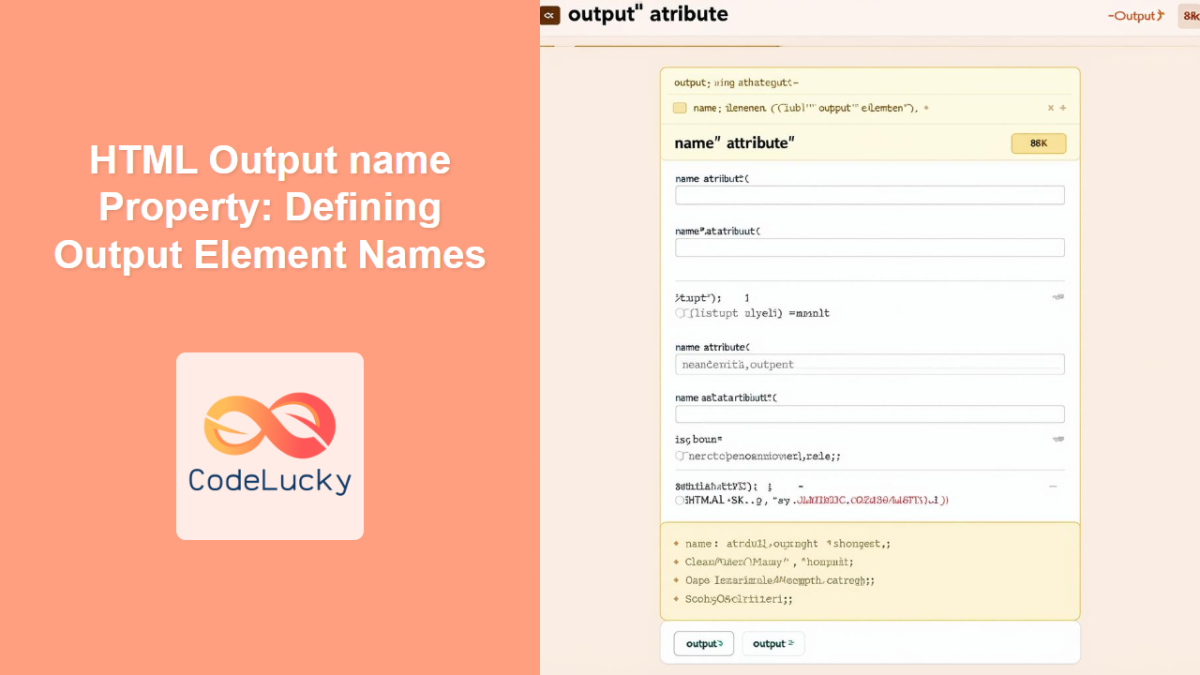Viewport: 1200px width, 675px height.
Task: Click the brown back icon beside the title
Action: tap(550, 15)
